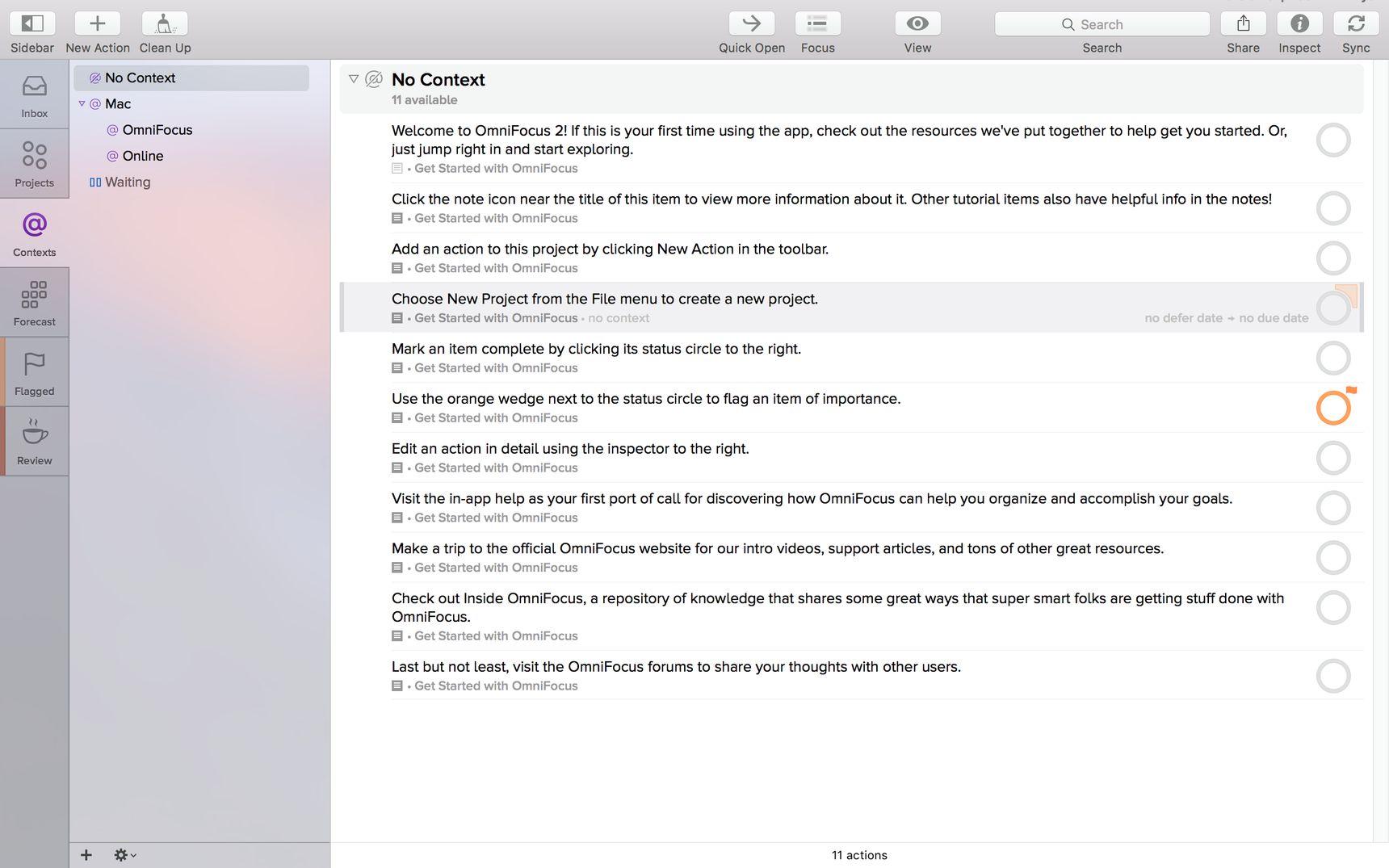Toggle the Sidebar button in toolbar

[32, 23]
